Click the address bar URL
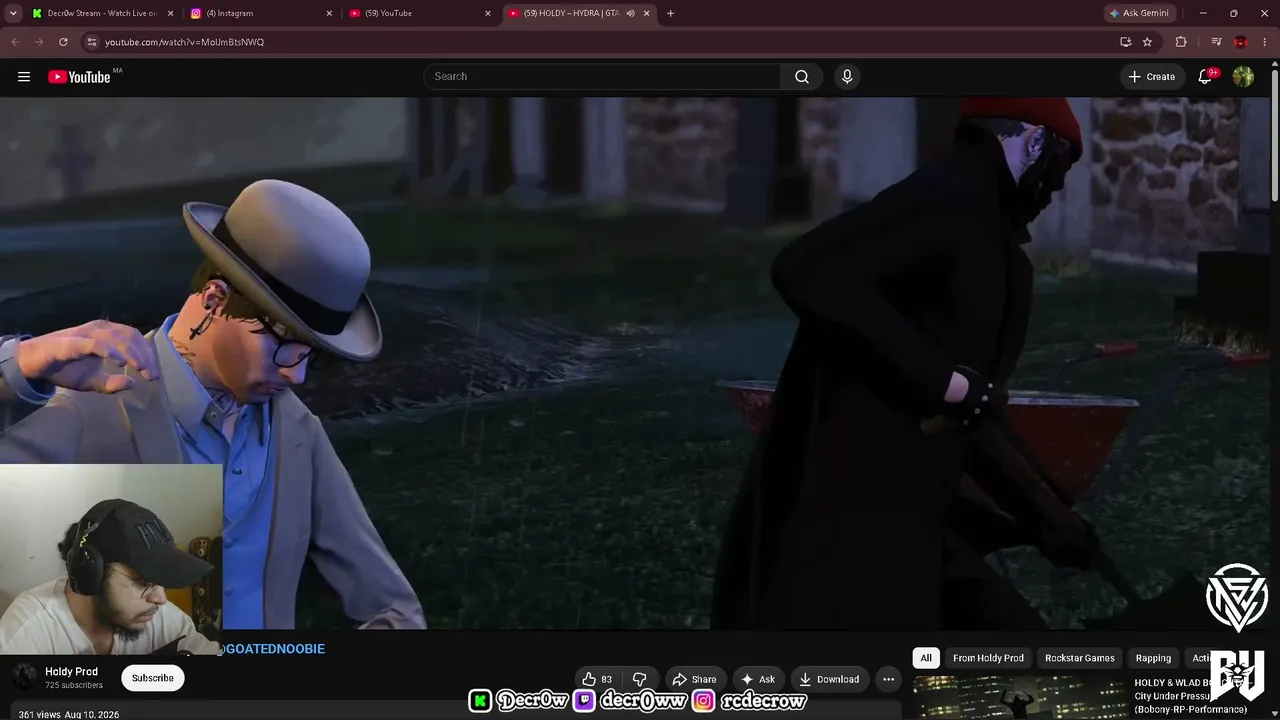 pos(184,42)
